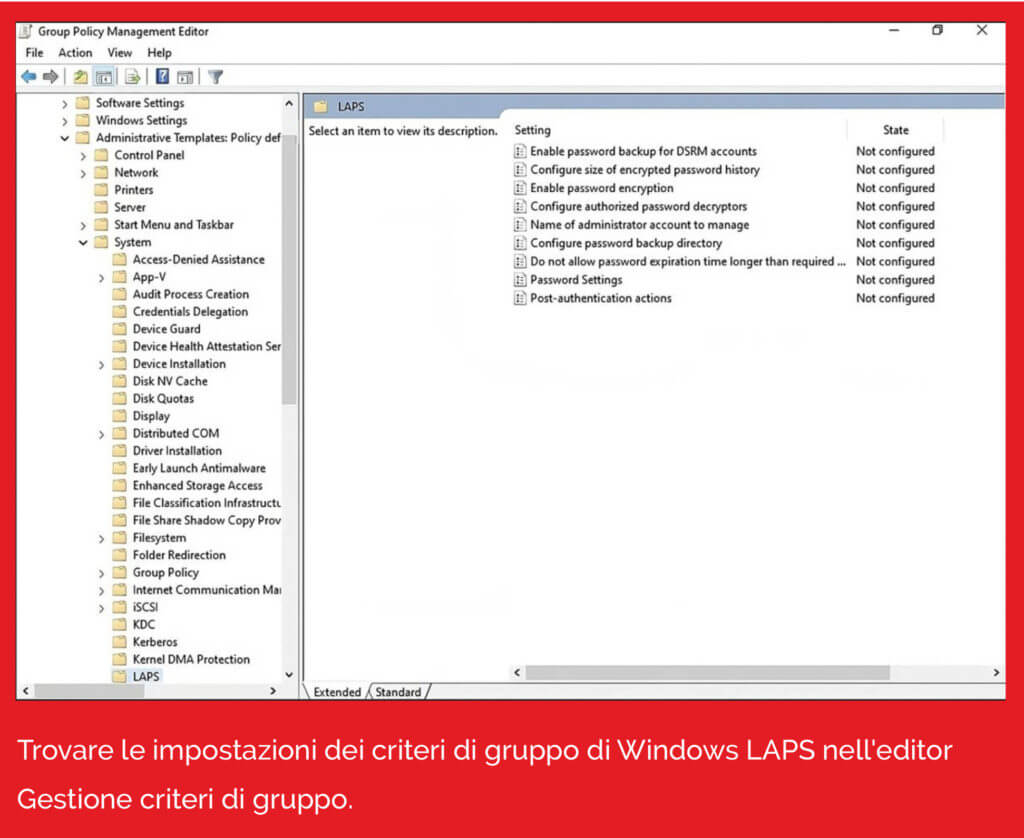Click the Export List toolbar icon
Viewport: 1024px width, 838px height.
(x=131, y=76)
